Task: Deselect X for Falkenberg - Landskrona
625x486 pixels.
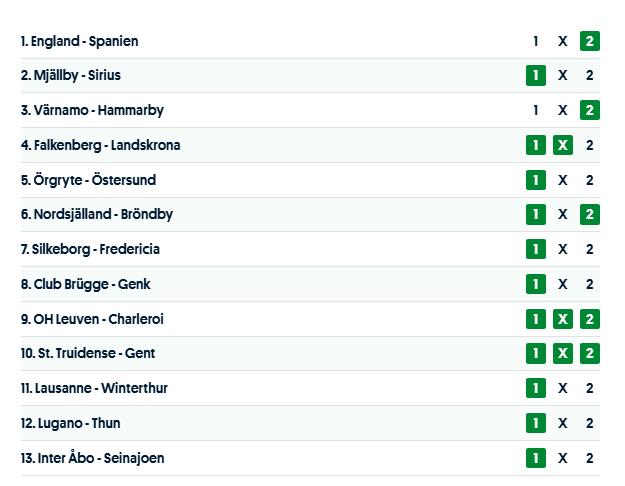Action: coord(563,145)
